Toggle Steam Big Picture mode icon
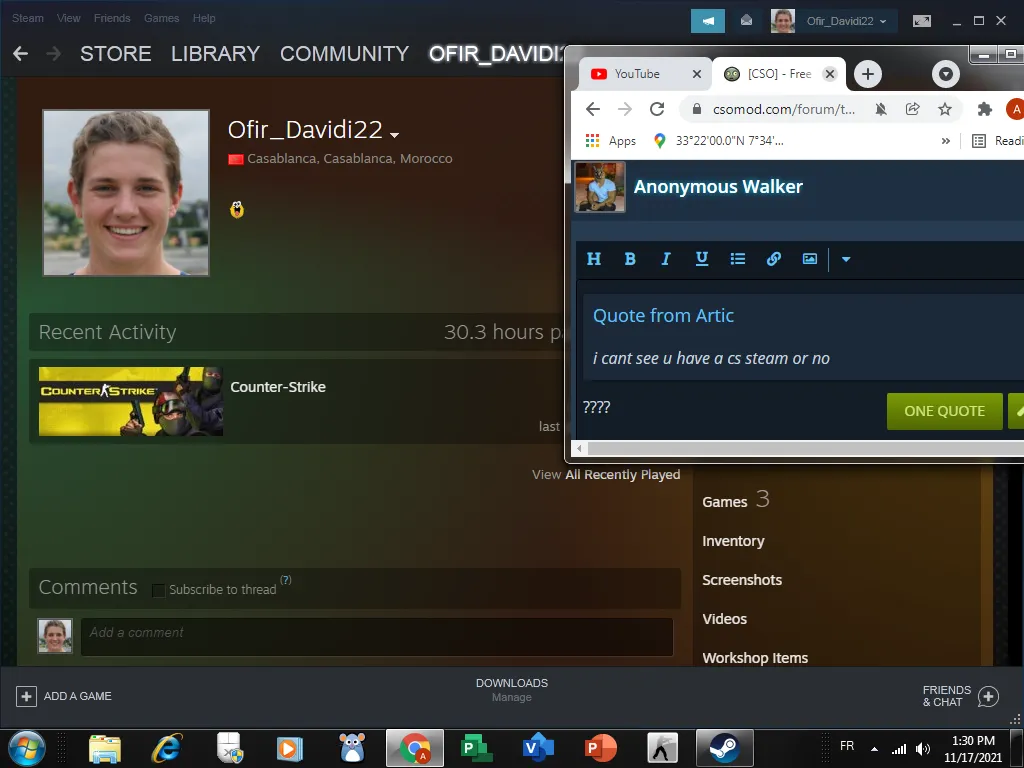The image size is (1024, 768). tap(921, 21)
